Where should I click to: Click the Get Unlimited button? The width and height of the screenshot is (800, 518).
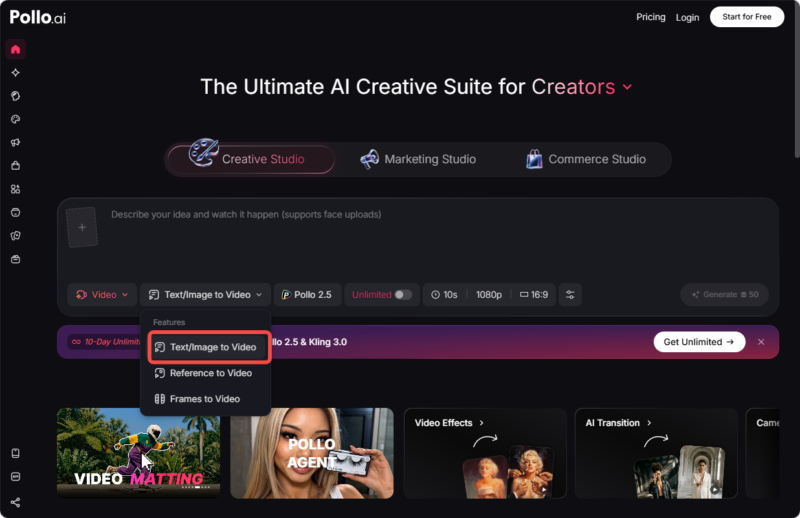pyautogui.click(x=699, y=342)
